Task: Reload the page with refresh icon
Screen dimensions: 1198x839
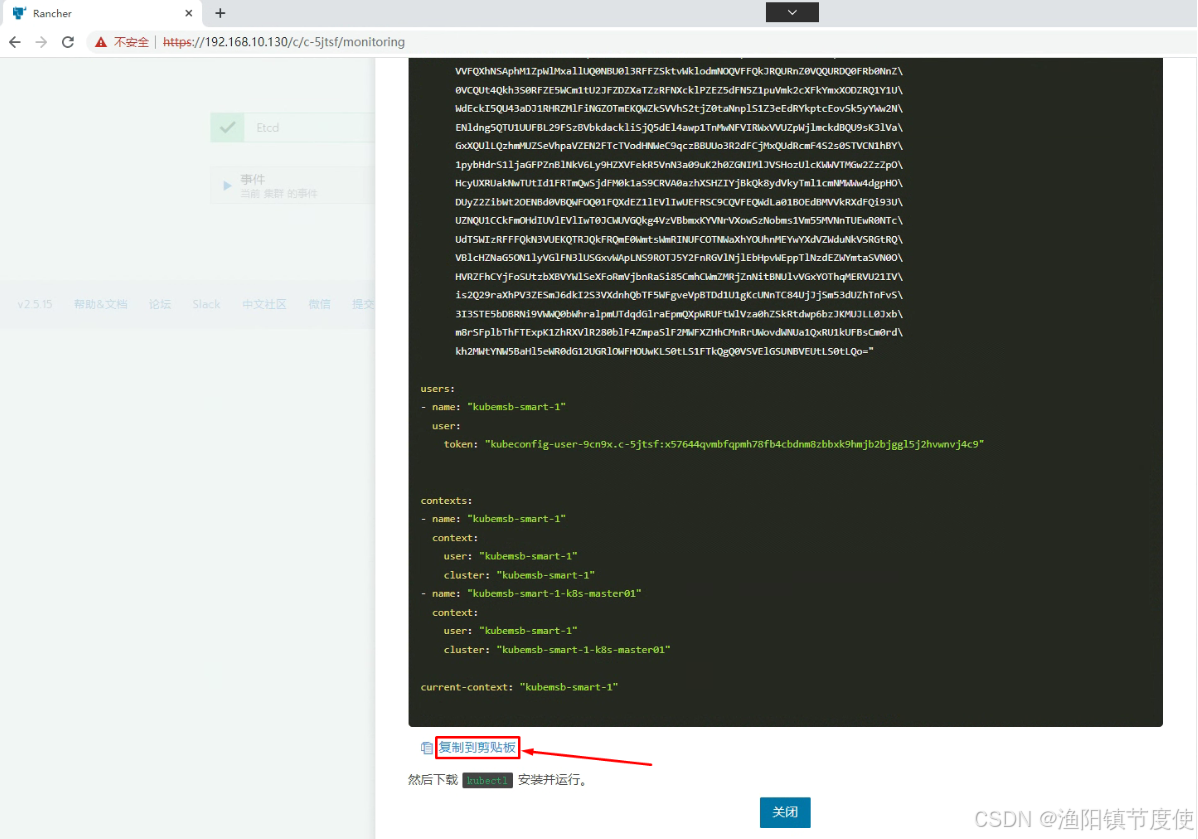Action: pos(68,42)
